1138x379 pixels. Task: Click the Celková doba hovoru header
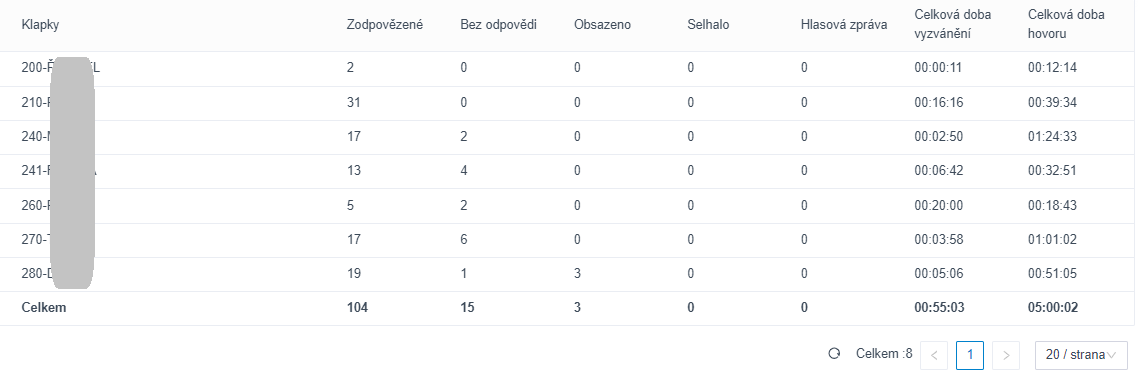(1067, 24)
